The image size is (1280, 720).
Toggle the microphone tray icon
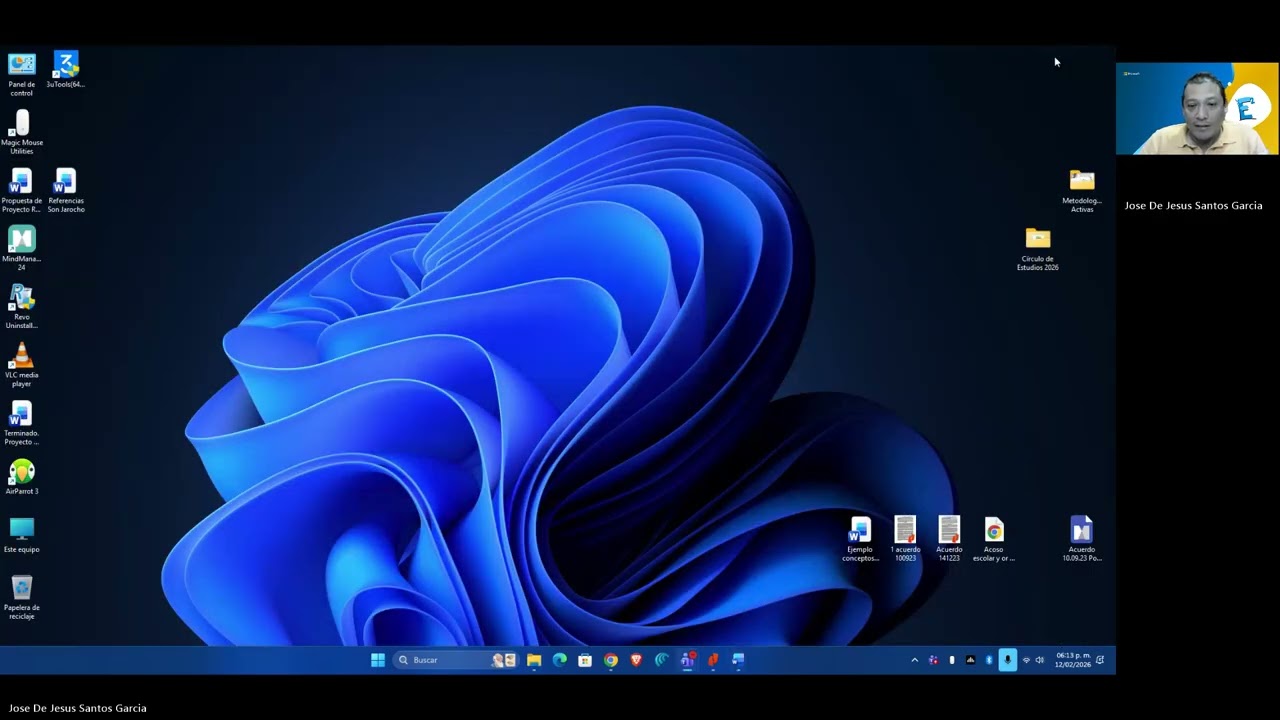(x=1007, y=660)
